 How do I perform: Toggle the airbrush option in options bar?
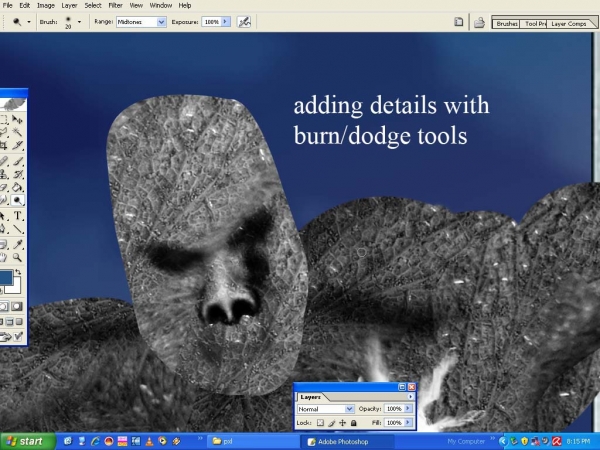coord(244,22)
